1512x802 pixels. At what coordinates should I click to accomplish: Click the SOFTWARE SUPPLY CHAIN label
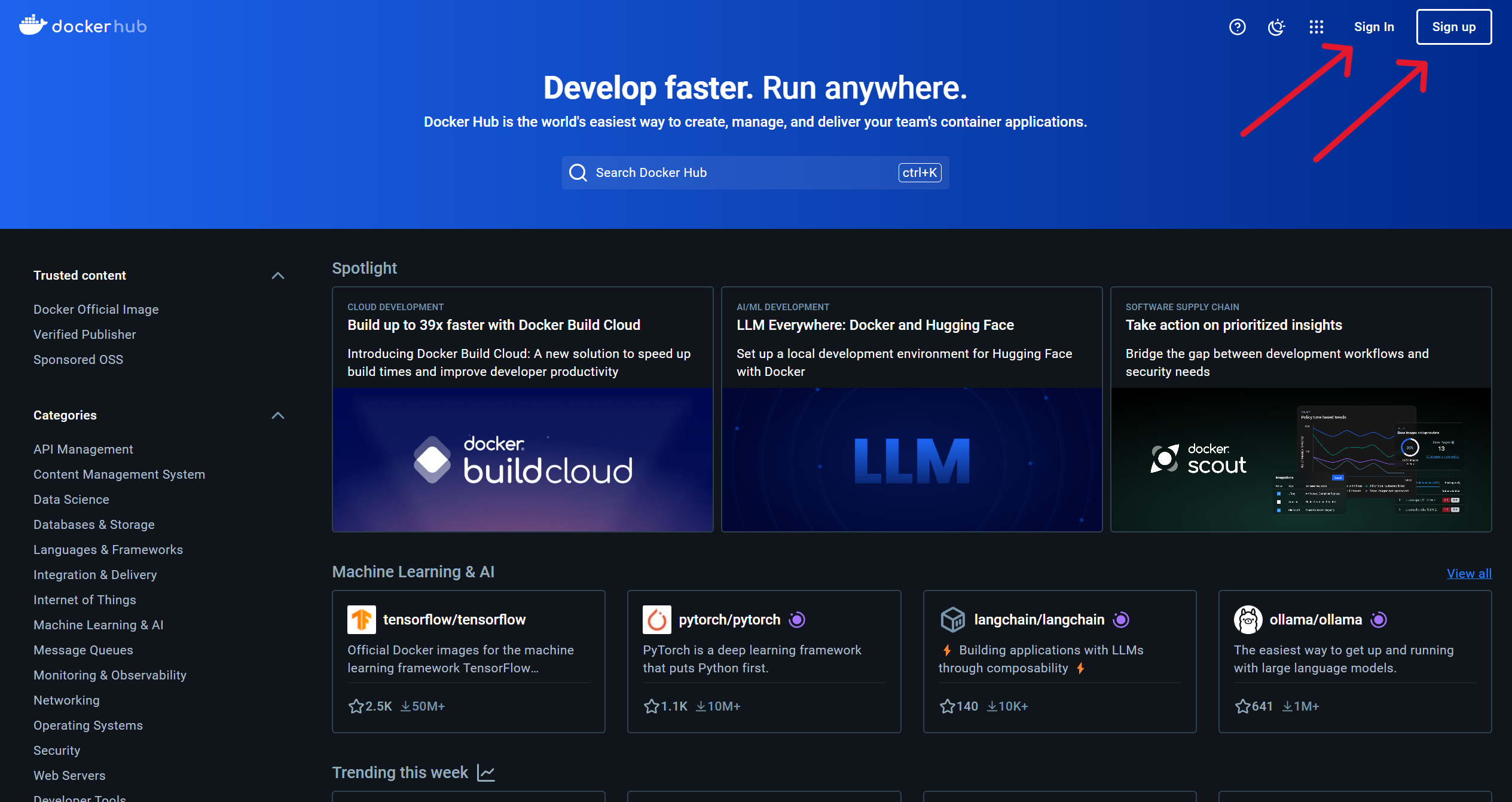click(x=1183, y=307)
